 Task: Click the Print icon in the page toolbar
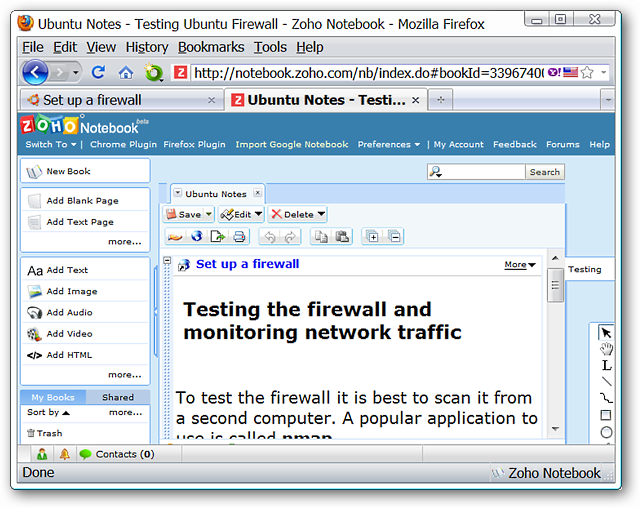pyautogui.click(x=239, y=237)
